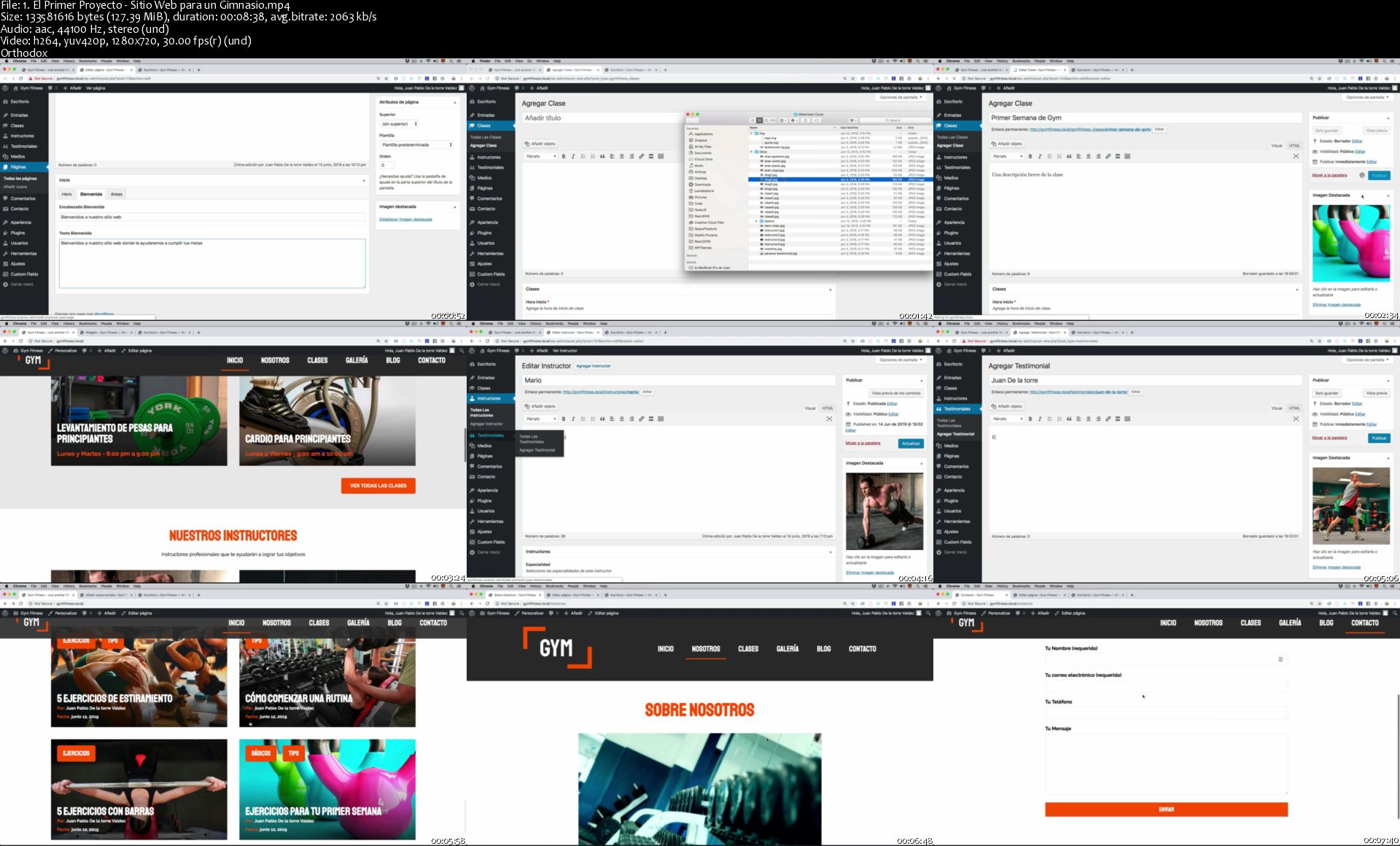Image resolution: width=1400 pixels, height=846 pixels.
Task: In frame 00:00:52, click Chrome's reload icon
Action: coord(21,78)
